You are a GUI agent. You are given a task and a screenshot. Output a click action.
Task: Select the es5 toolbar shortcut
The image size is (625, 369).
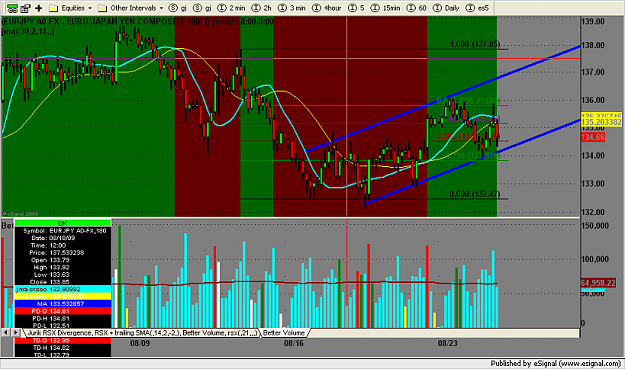[477, 8]
